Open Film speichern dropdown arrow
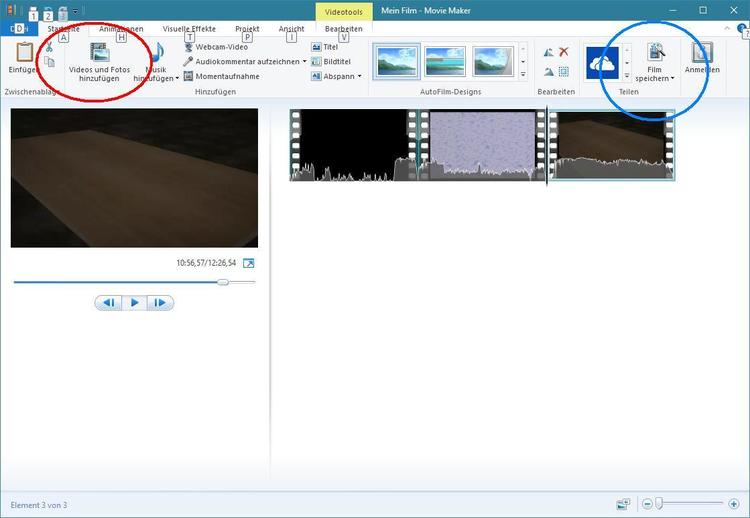750x518 pixels. coord(673,78)
